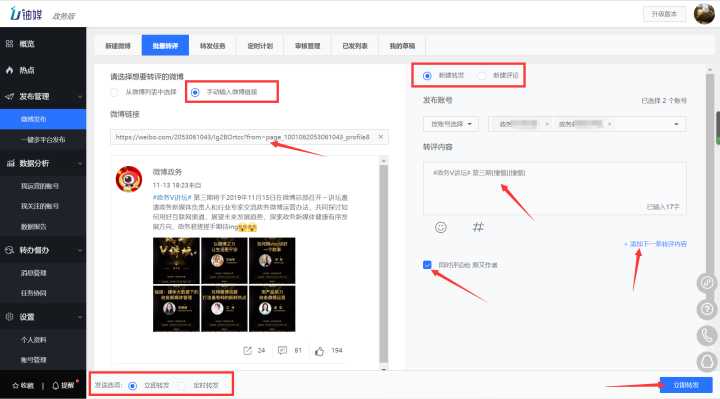Switch to the 已发列表 tab
The width and height of the screenshot is (720, 399).
click(x=355, y=45)
